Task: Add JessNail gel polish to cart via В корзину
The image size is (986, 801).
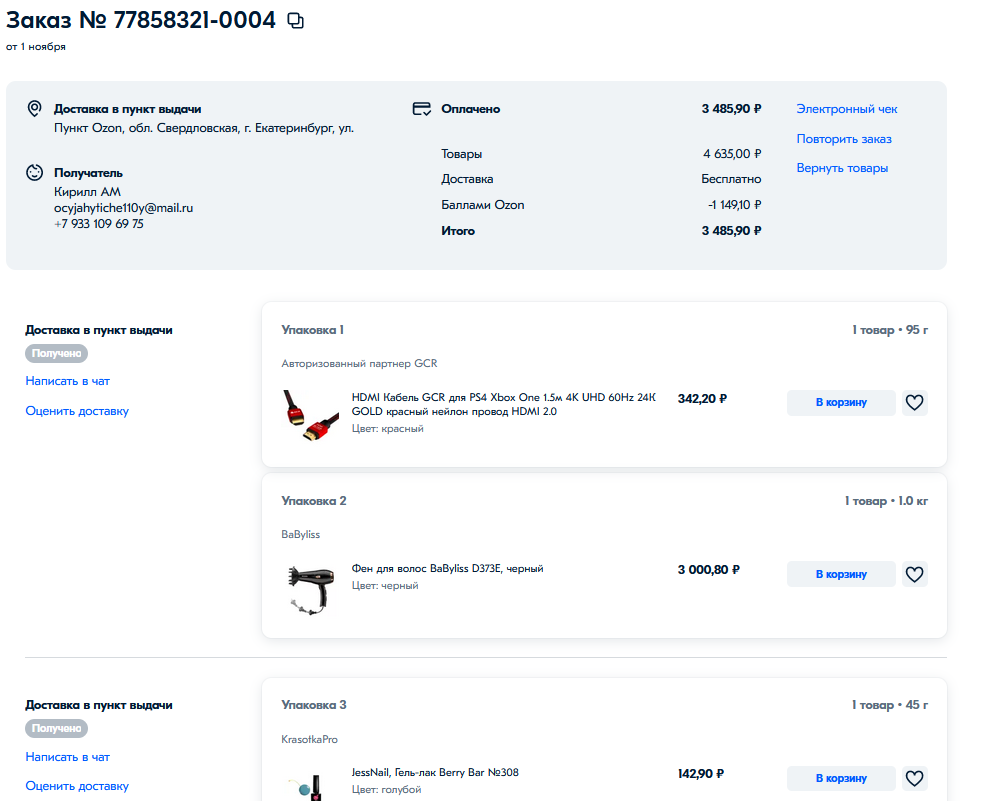Action: click(x=841, y=778)
